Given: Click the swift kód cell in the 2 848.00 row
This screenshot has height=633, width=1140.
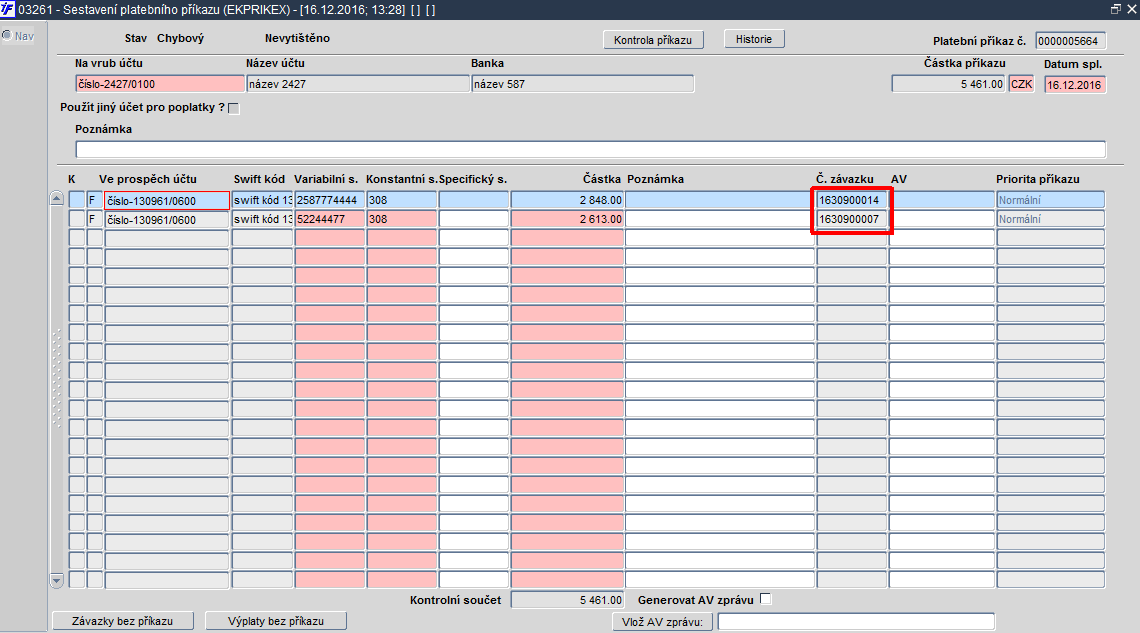Looking at the screenshot, I should click(262, 199).
